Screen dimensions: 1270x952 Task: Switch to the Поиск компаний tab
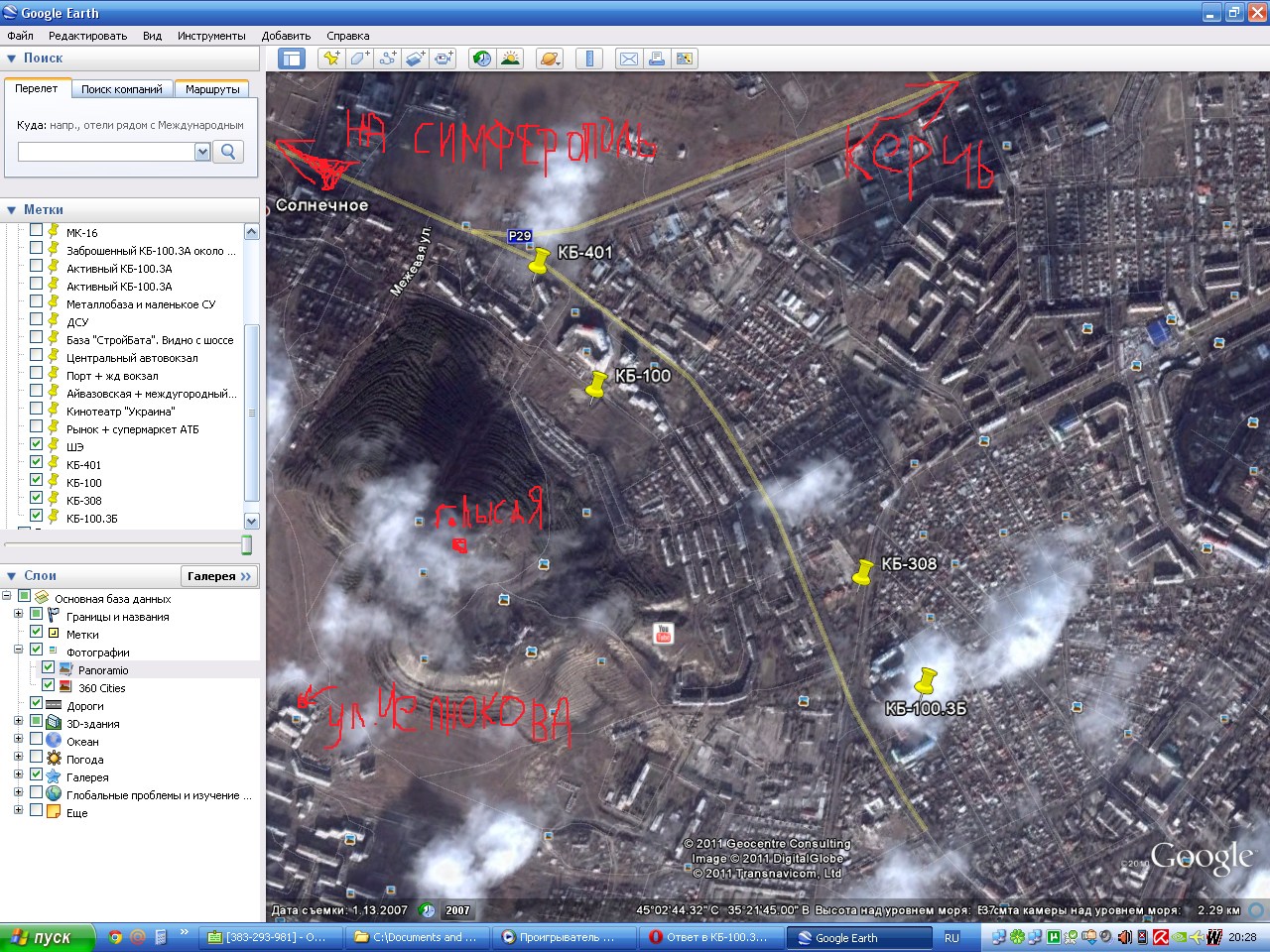121,89
